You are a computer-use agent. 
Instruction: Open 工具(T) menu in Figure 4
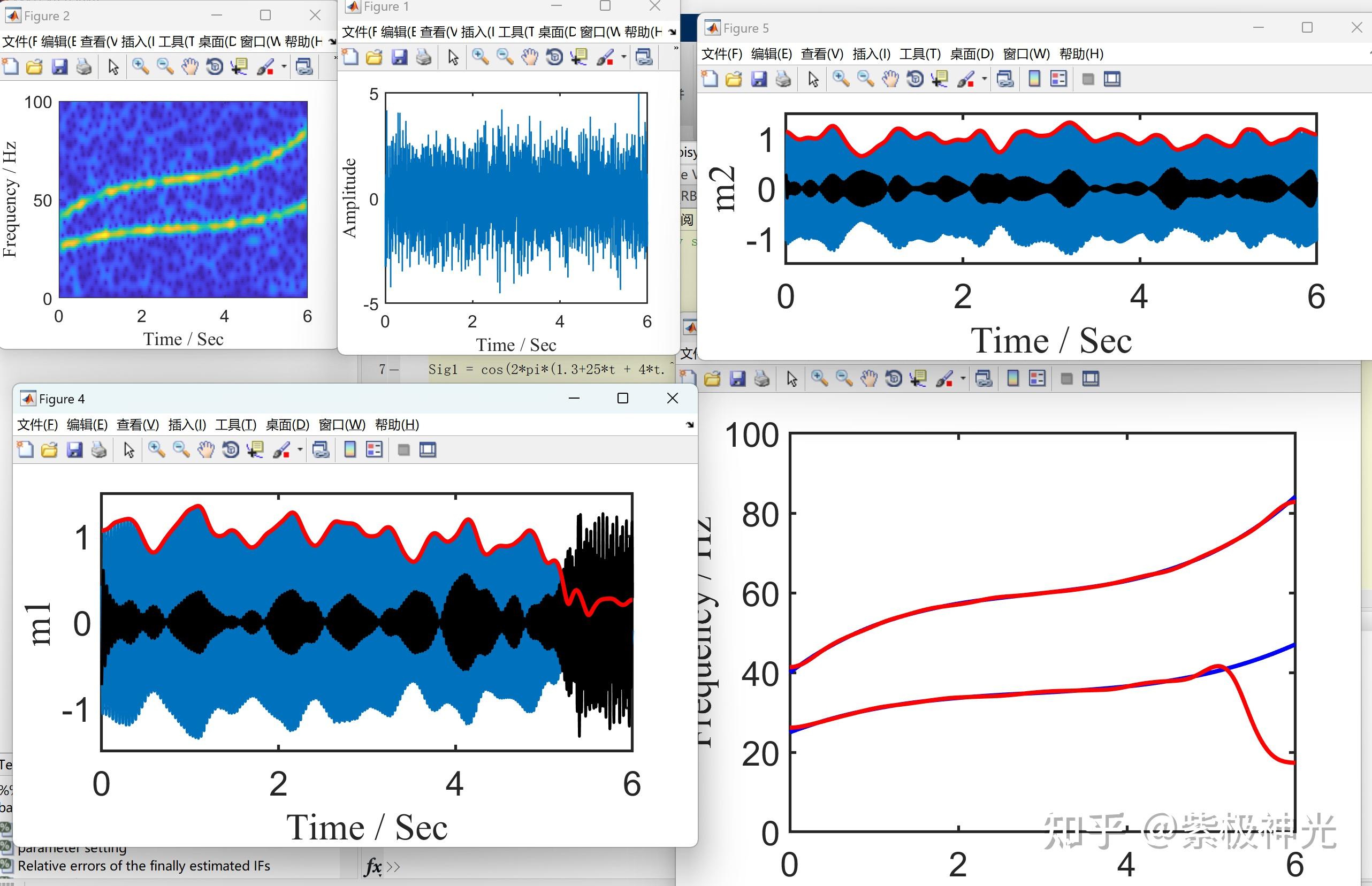click(235, 425)
